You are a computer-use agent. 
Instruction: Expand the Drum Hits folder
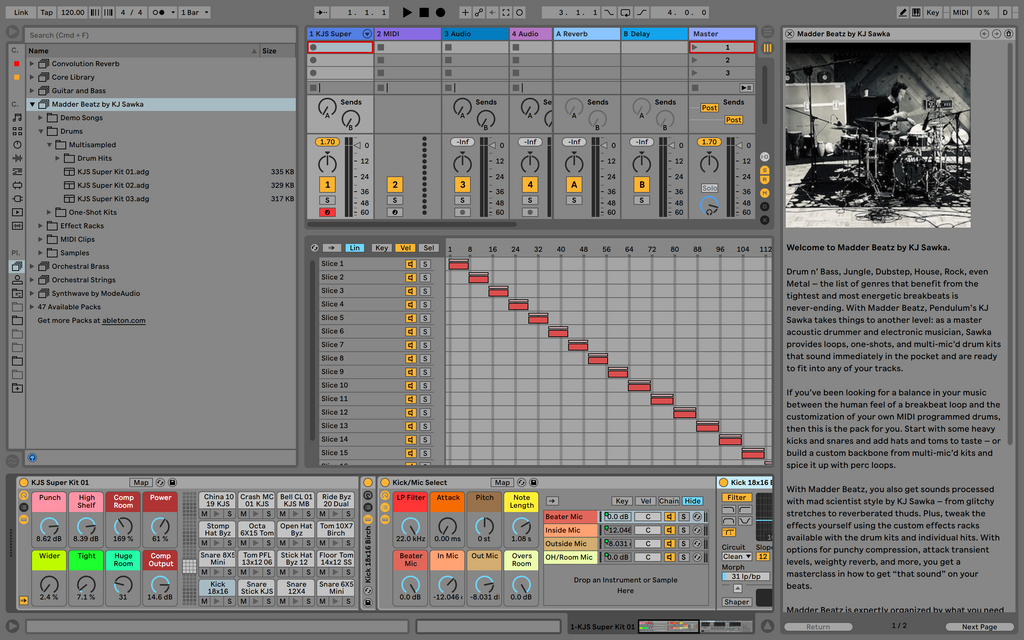click(x=57, y=159)
